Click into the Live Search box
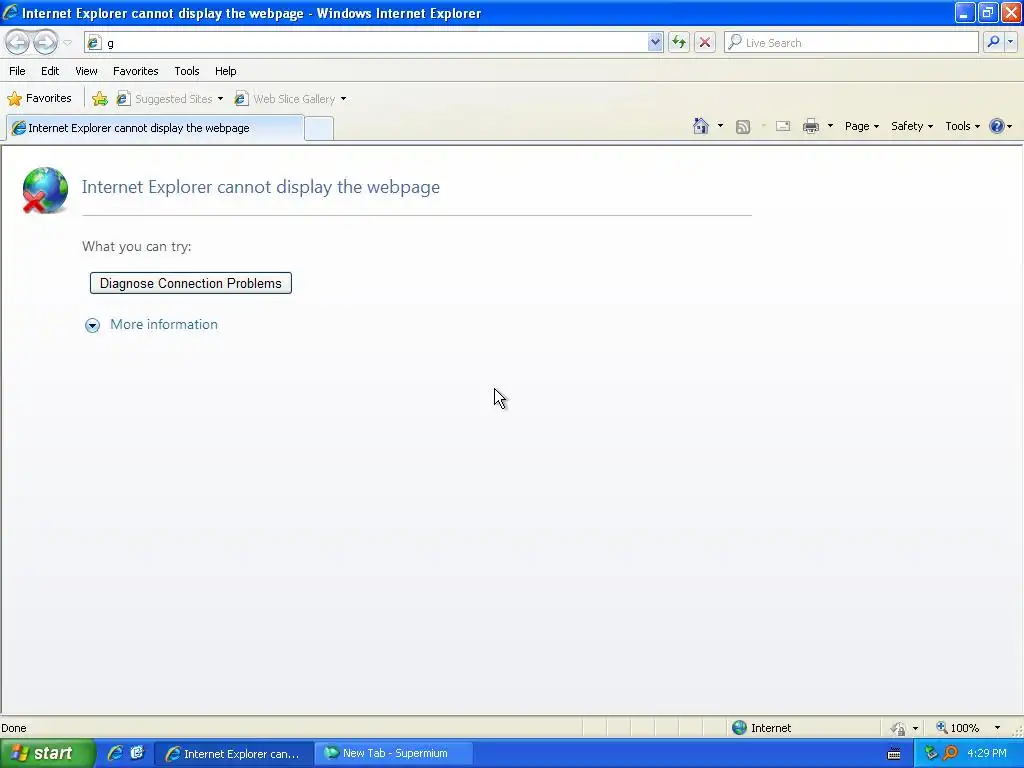The width and height of the screenshot is (1024, 768). tap(851, 42)
